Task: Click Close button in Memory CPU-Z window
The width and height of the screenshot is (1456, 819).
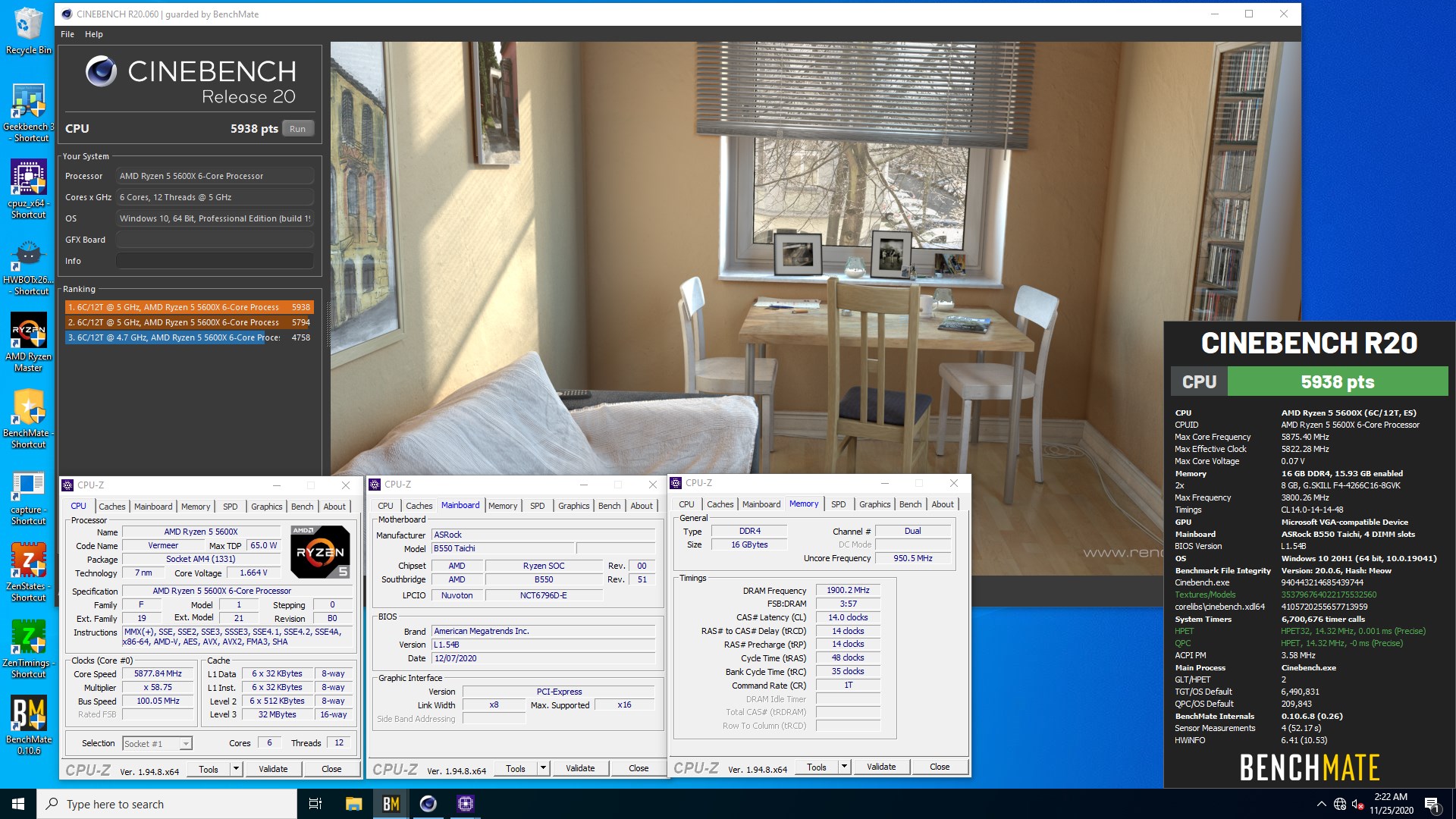Action: pyautogui.click(x=940, y=767)
